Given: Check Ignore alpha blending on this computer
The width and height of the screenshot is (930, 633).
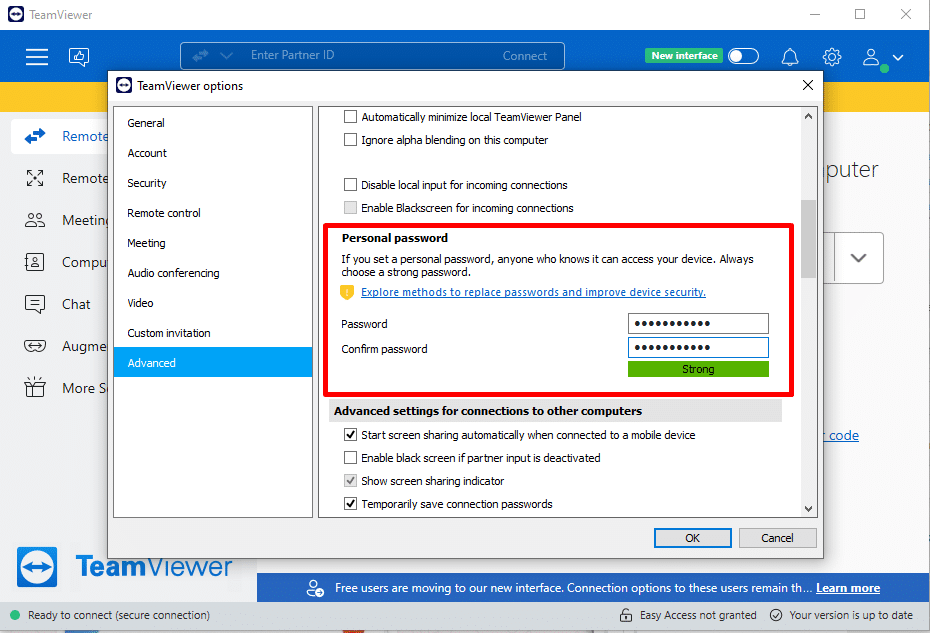Looking at the screenshot, I should click(x=351, y=140).
